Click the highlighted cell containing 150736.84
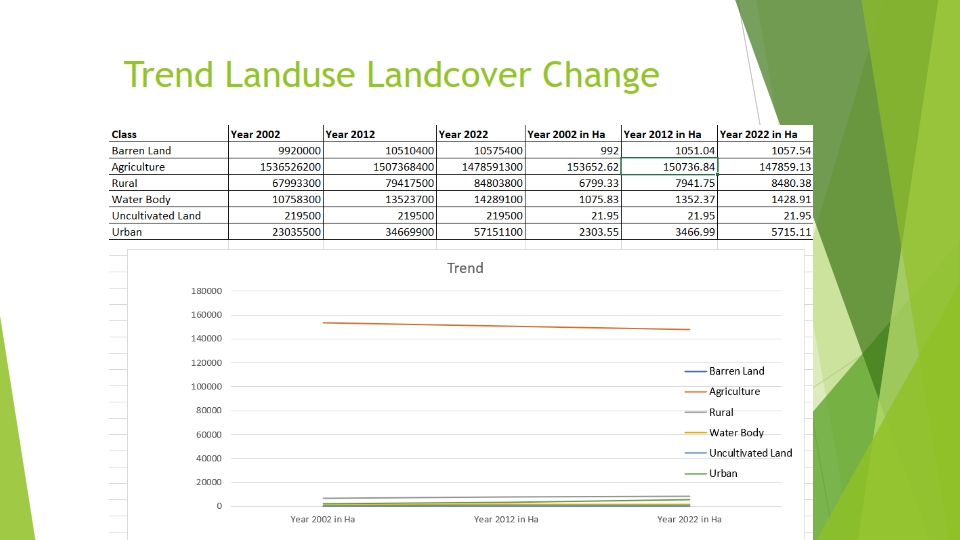Viewport: 960px width, 540px height. click(669, 167)
